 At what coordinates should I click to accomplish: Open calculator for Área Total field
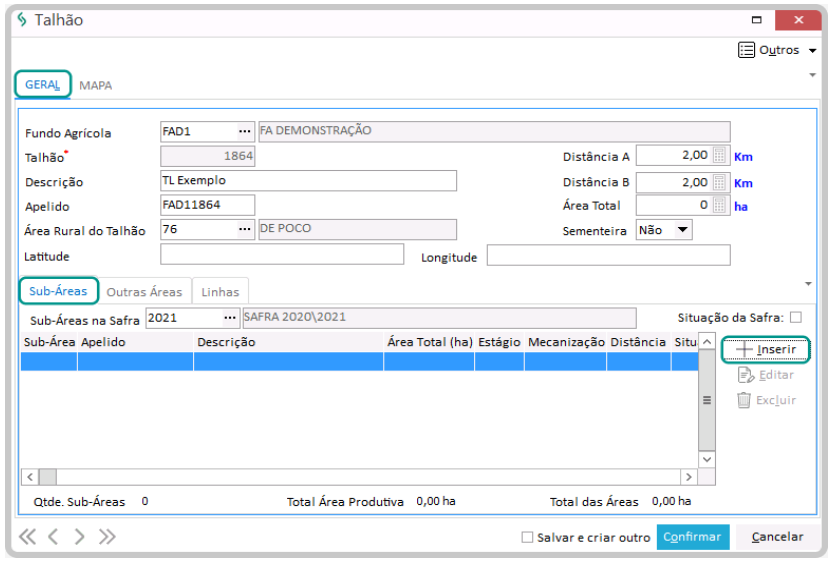(719, 205)
